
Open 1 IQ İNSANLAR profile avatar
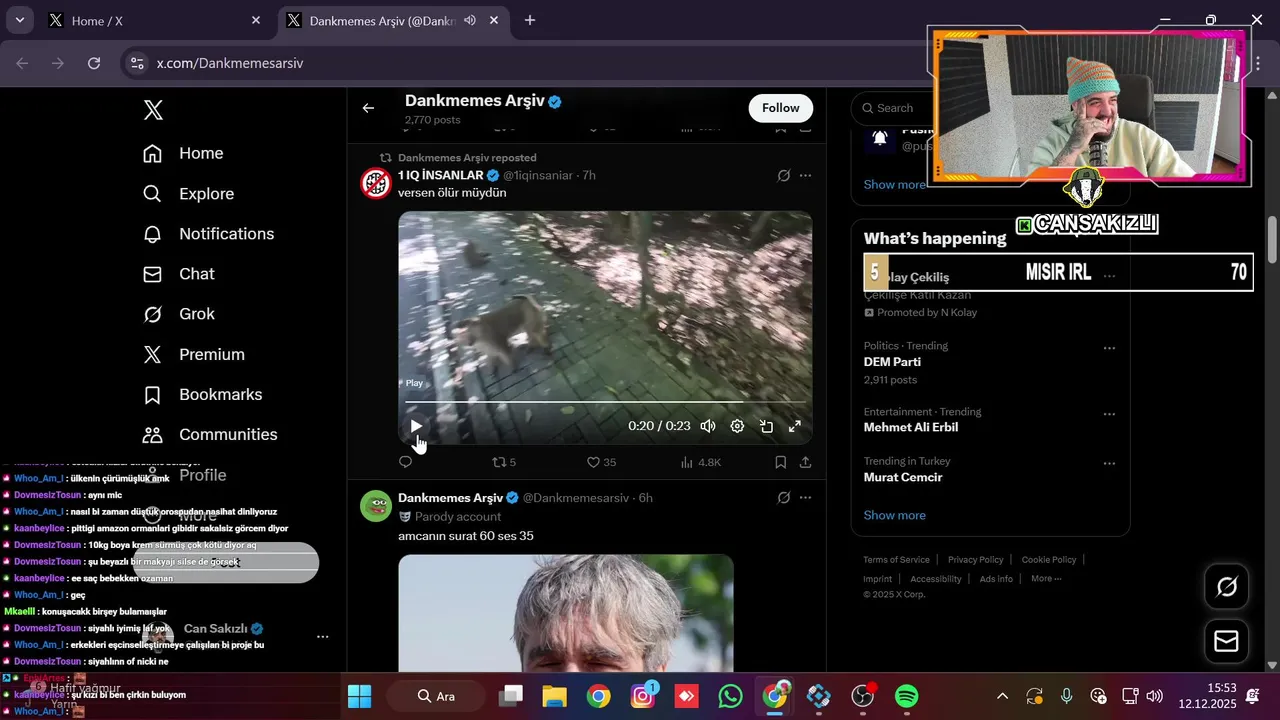(376, 183)
